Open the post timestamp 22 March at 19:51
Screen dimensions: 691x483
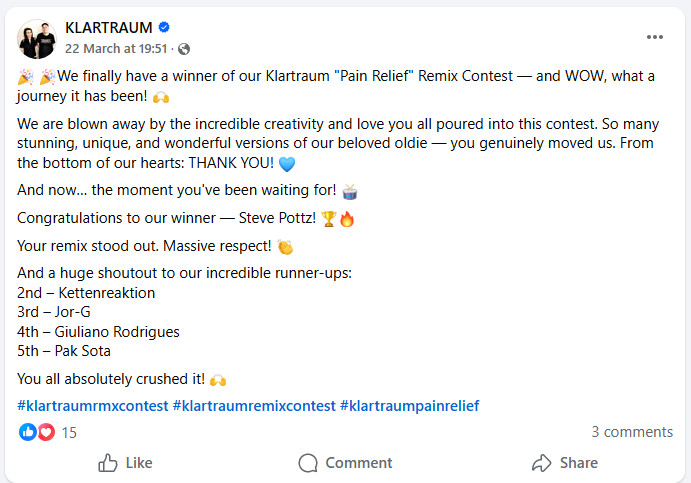pos(116,48)
